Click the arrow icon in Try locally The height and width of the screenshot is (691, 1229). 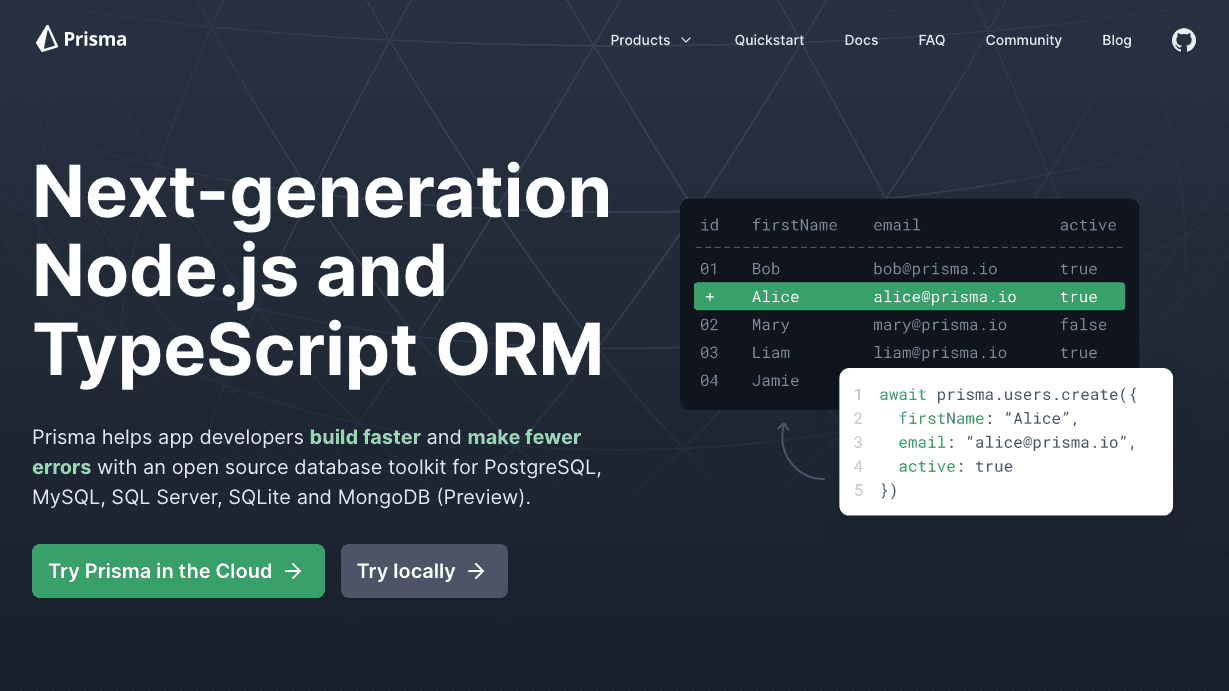(x=476, y=571)
